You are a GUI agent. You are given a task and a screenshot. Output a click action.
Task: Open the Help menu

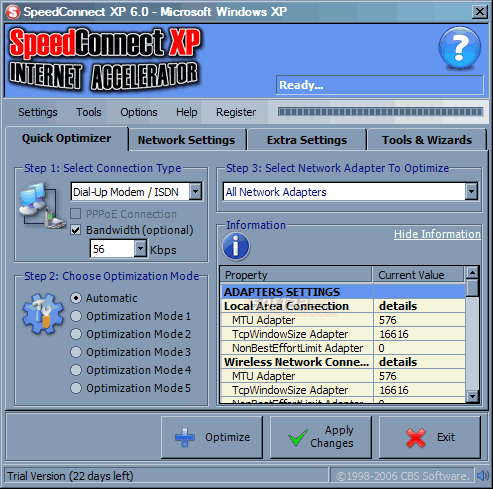[187, 112]
